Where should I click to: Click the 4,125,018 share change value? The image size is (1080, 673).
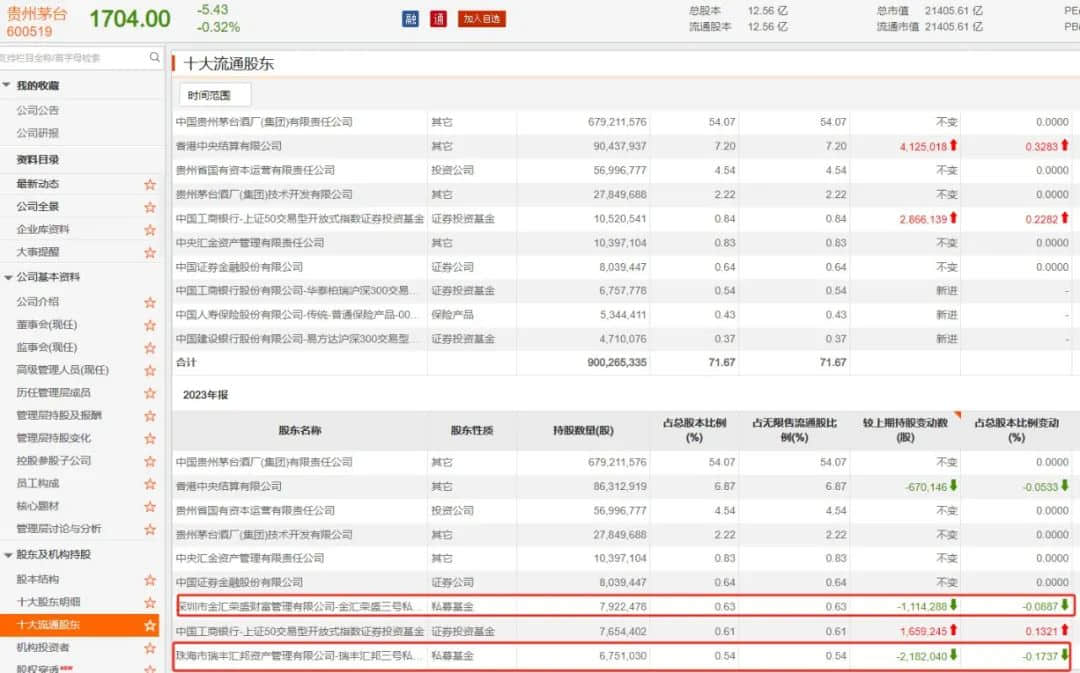pos(923,147)
